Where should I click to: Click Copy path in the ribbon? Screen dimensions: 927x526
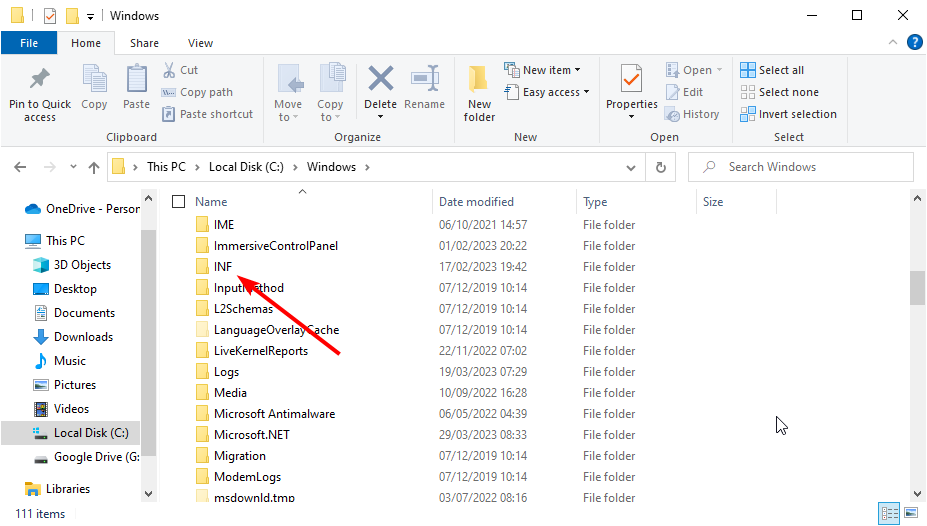197,92
